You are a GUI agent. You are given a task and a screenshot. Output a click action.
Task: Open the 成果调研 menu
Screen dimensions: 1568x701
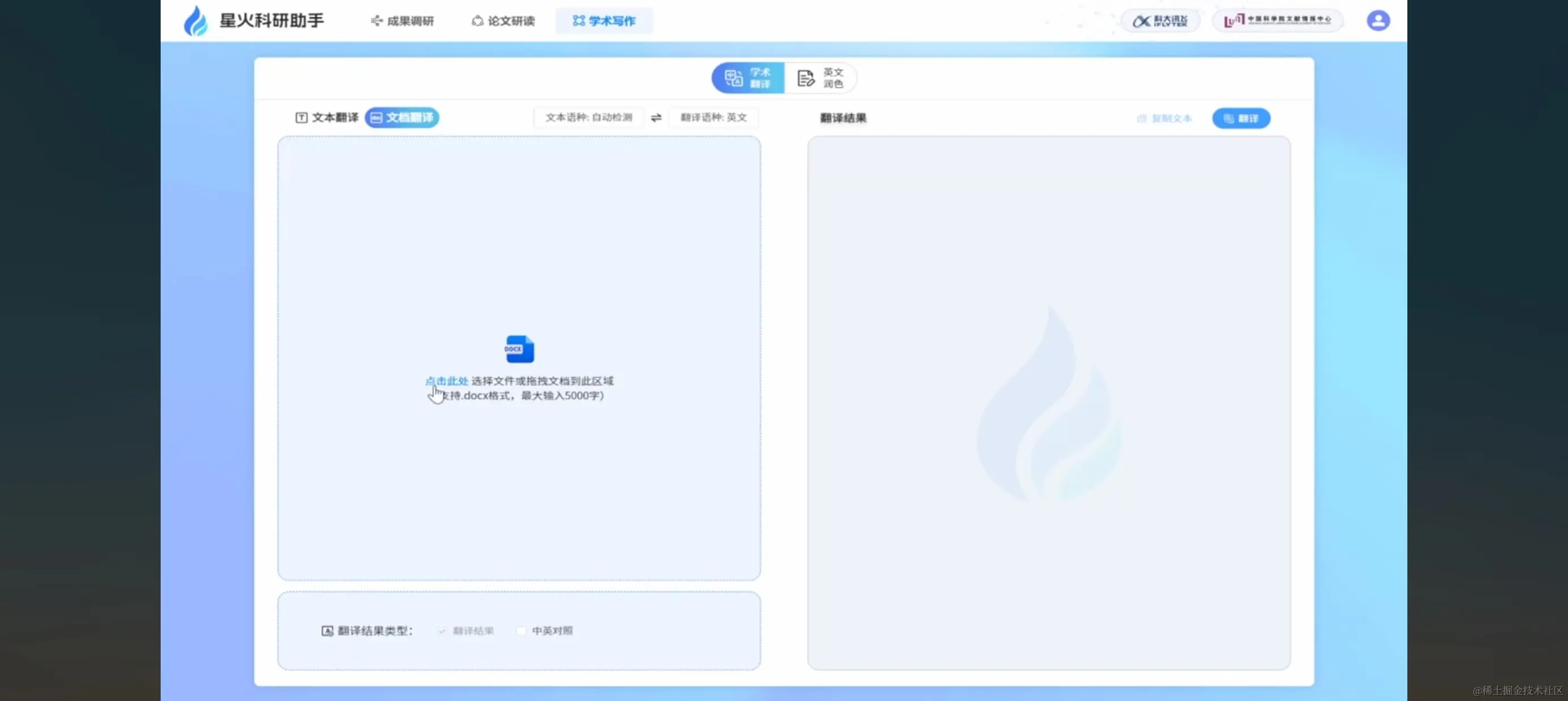402,21
